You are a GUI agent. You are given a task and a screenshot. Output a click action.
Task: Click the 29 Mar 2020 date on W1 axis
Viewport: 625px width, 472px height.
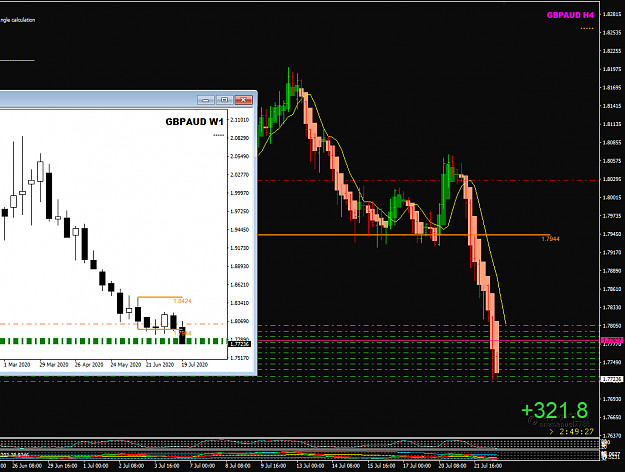coord(54,365)
